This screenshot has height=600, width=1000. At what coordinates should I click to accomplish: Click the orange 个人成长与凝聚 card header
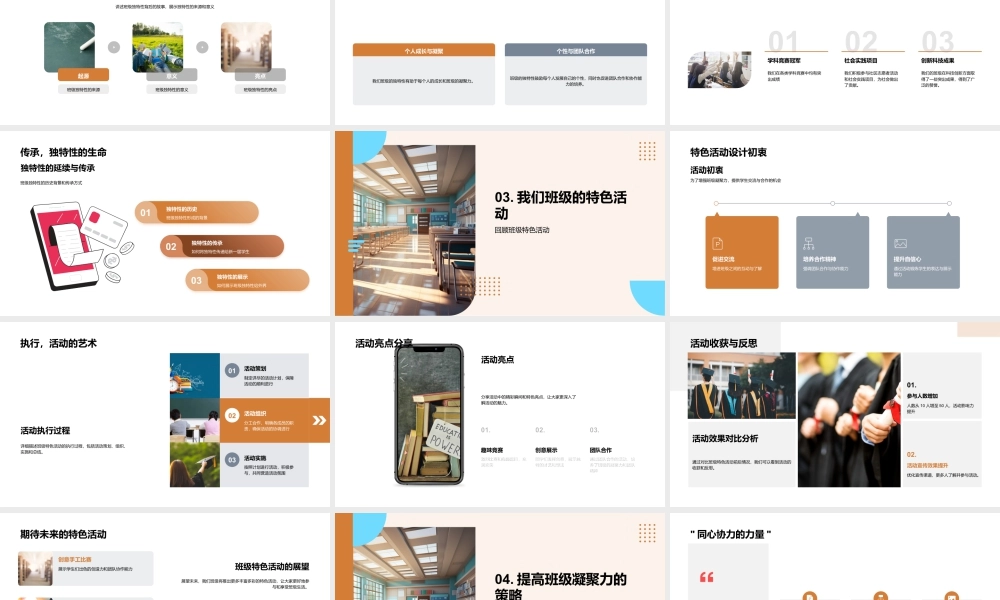[x=424, y=50]
